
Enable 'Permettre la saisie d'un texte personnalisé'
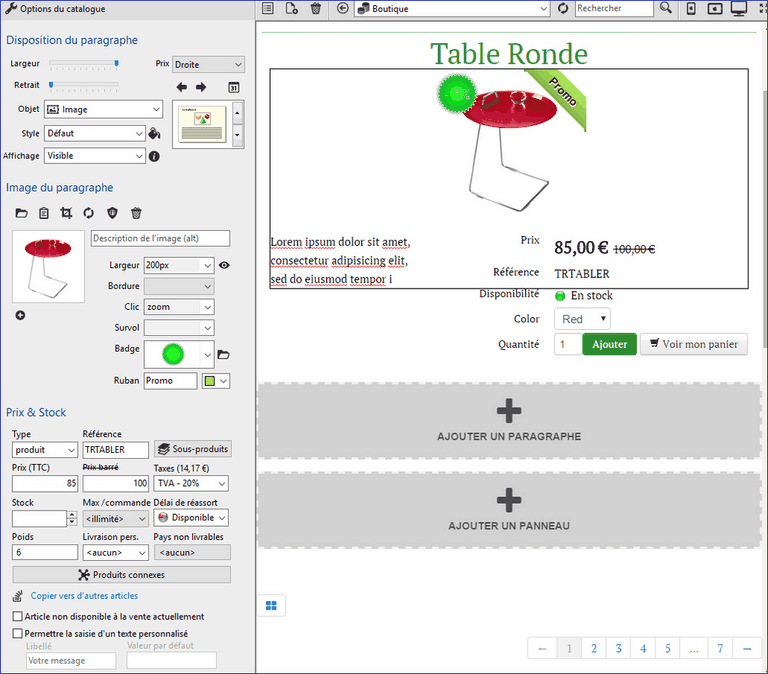(x=18, y=633)
